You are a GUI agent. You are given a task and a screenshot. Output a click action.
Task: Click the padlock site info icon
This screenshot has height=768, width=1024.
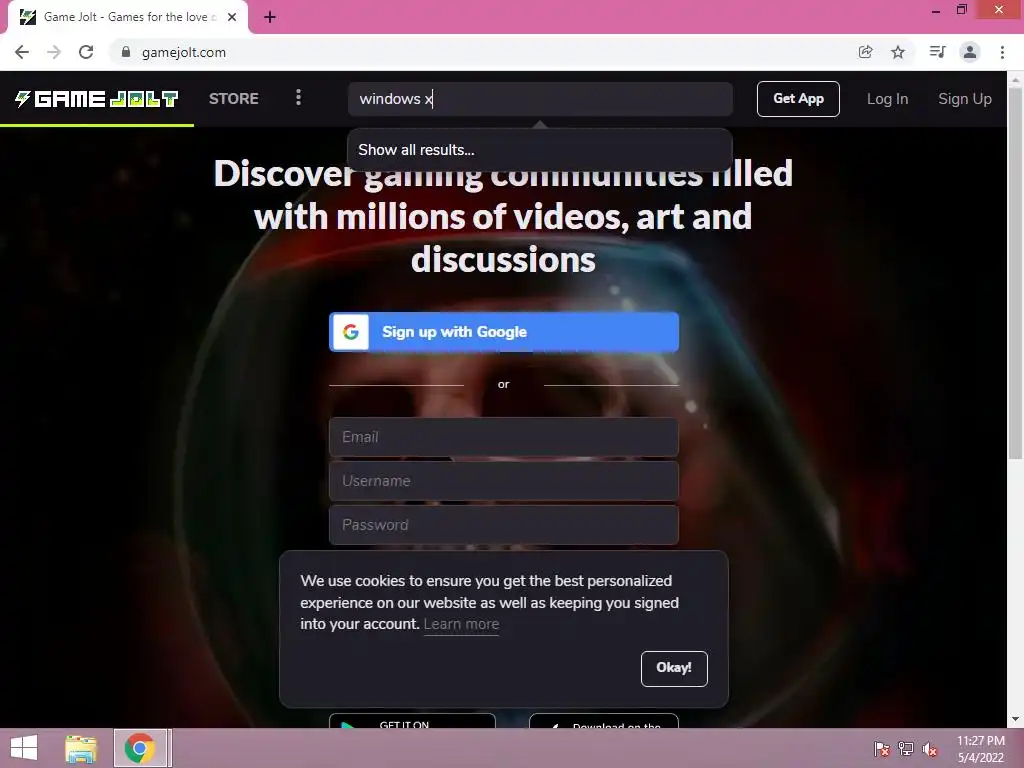click(x=126, y=52)
